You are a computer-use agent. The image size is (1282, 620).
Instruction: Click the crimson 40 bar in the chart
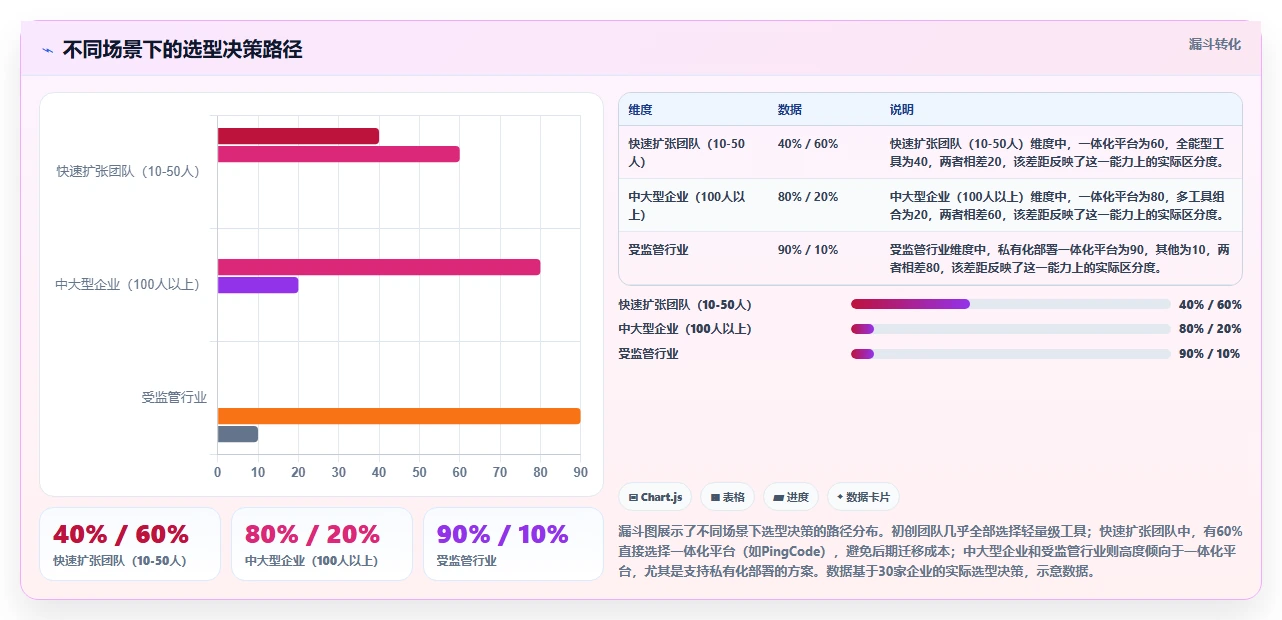298,136
